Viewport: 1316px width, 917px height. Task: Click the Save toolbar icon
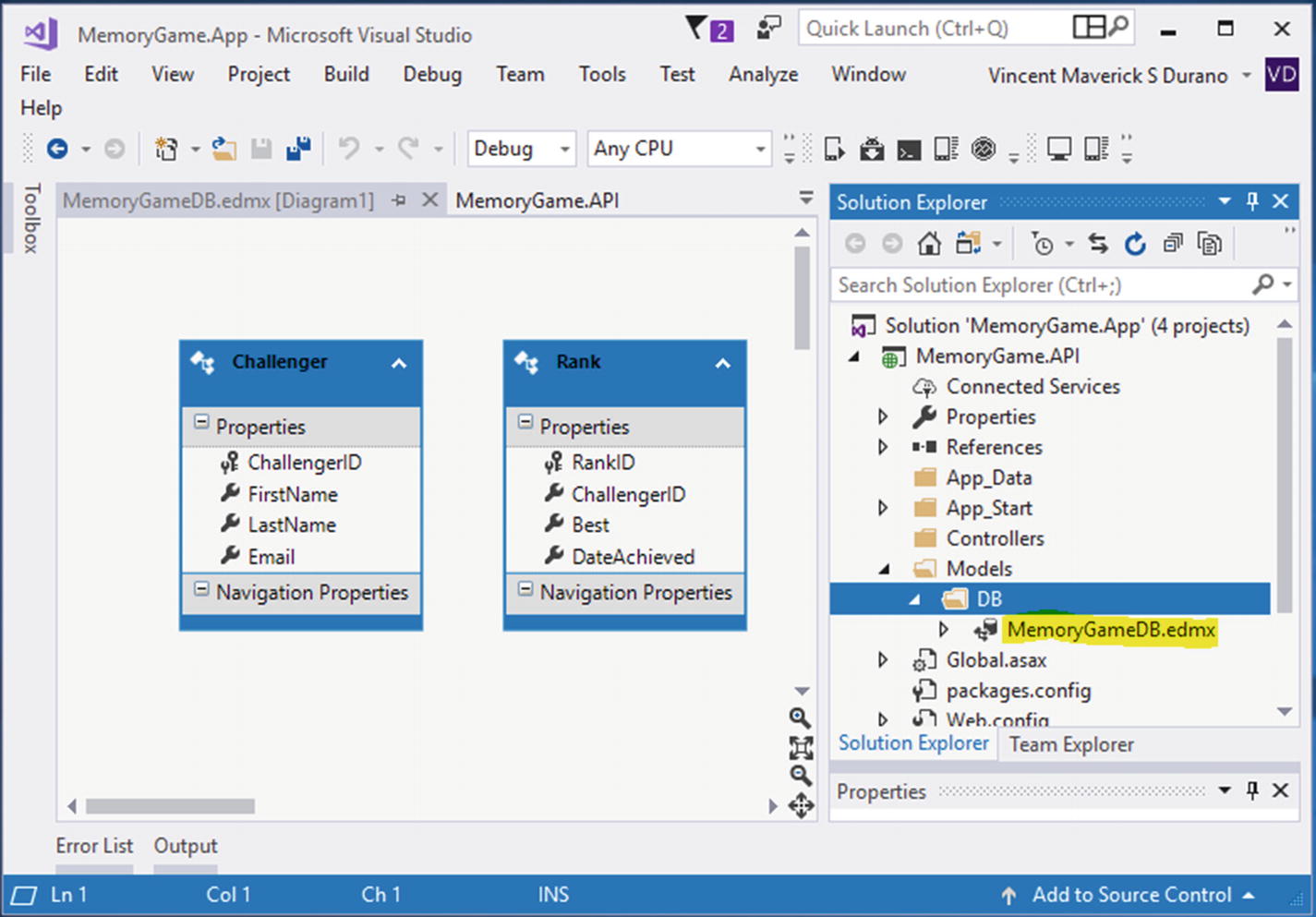[262, 149]
